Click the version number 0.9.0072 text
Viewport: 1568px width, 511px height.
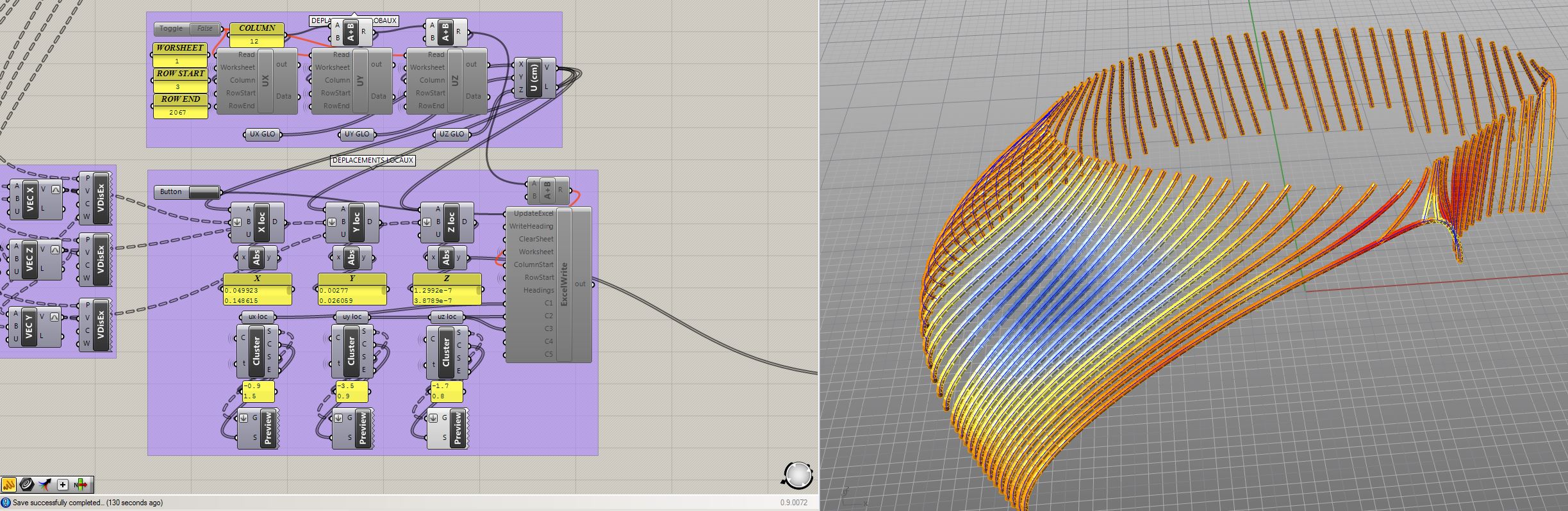click(793, 503)
